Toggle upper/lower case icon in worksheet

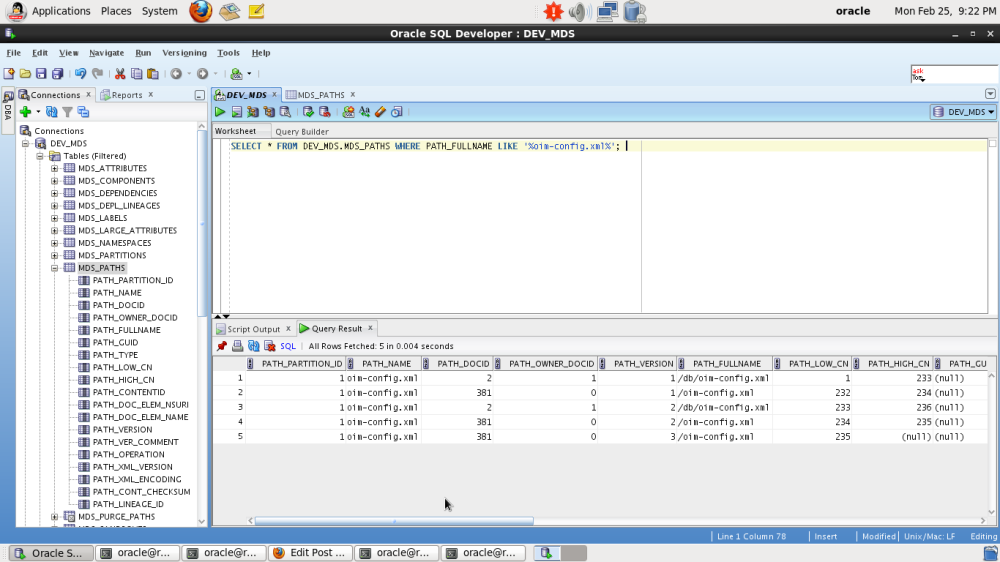coord(364,112)
